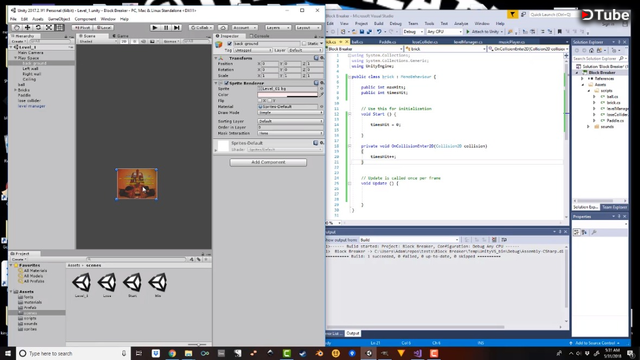Click Visual Studio feedback filter icon
This screenshot has height=360, width=640.
click(x=512, y=15)
